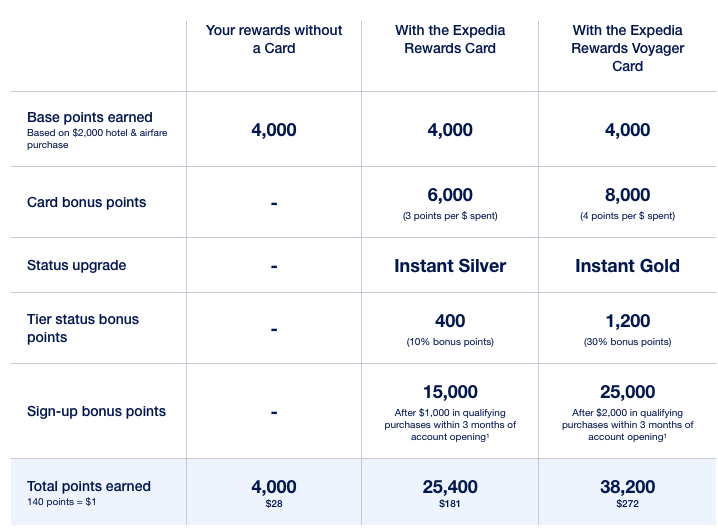Screen dimensions: 718x532
Task: Select the "Card bonus points" row label
Action: 86,202
